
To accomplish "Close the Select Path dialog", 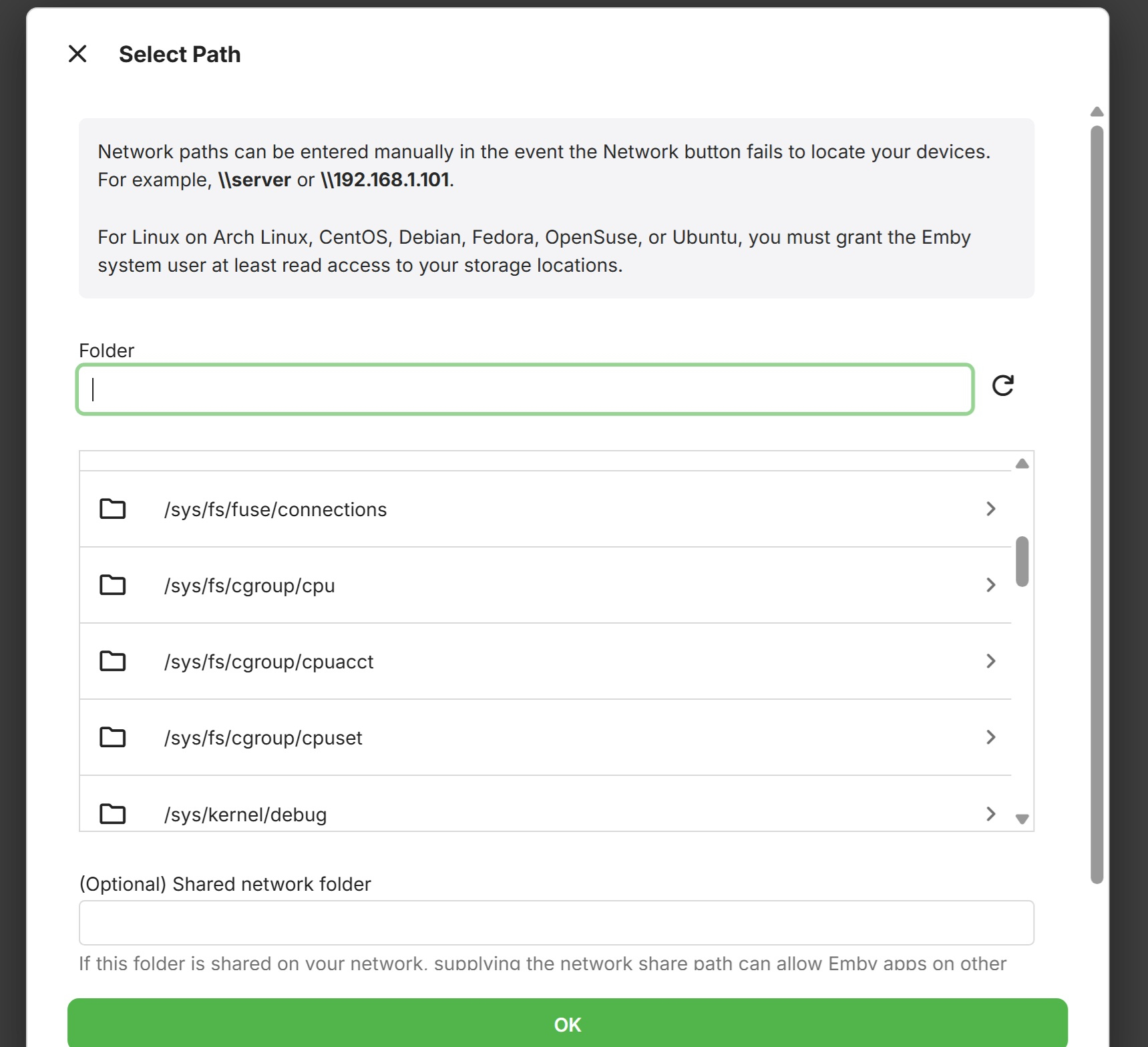I will point(77,54).
